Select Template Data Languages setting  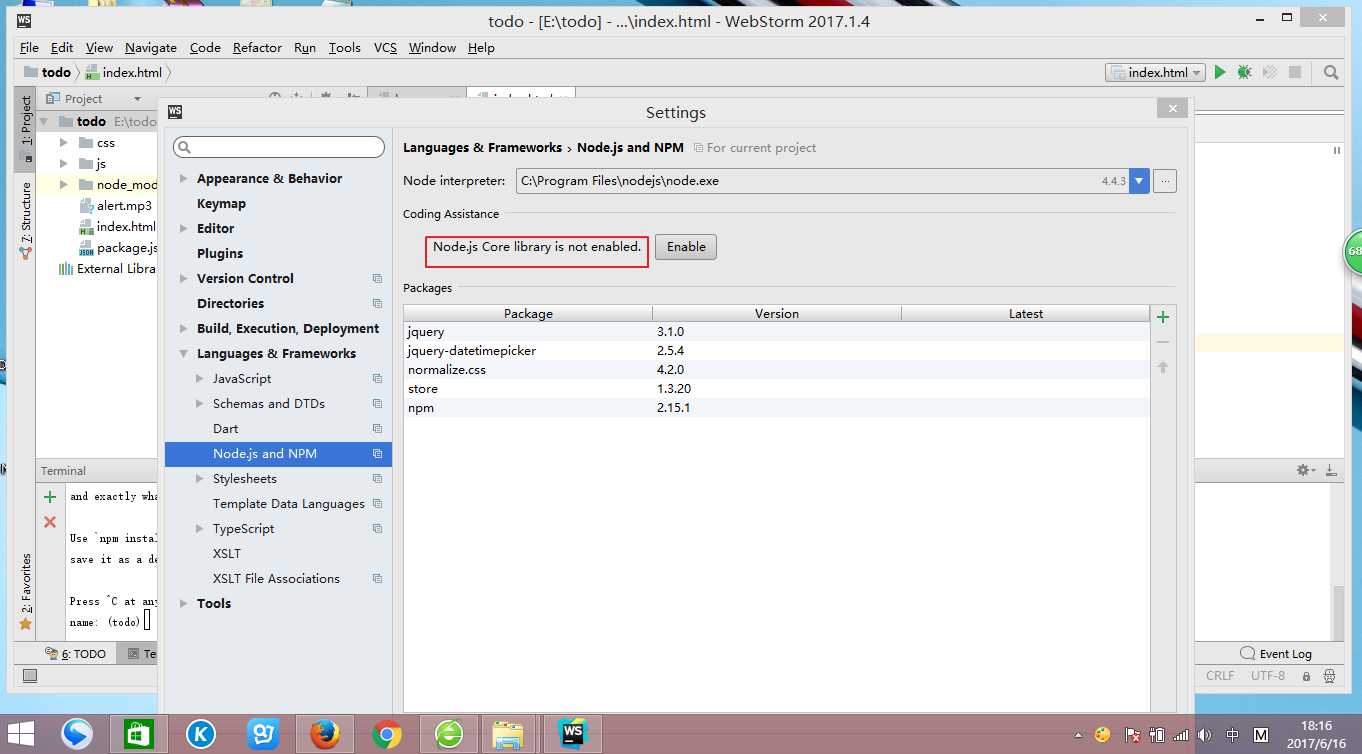289,504
